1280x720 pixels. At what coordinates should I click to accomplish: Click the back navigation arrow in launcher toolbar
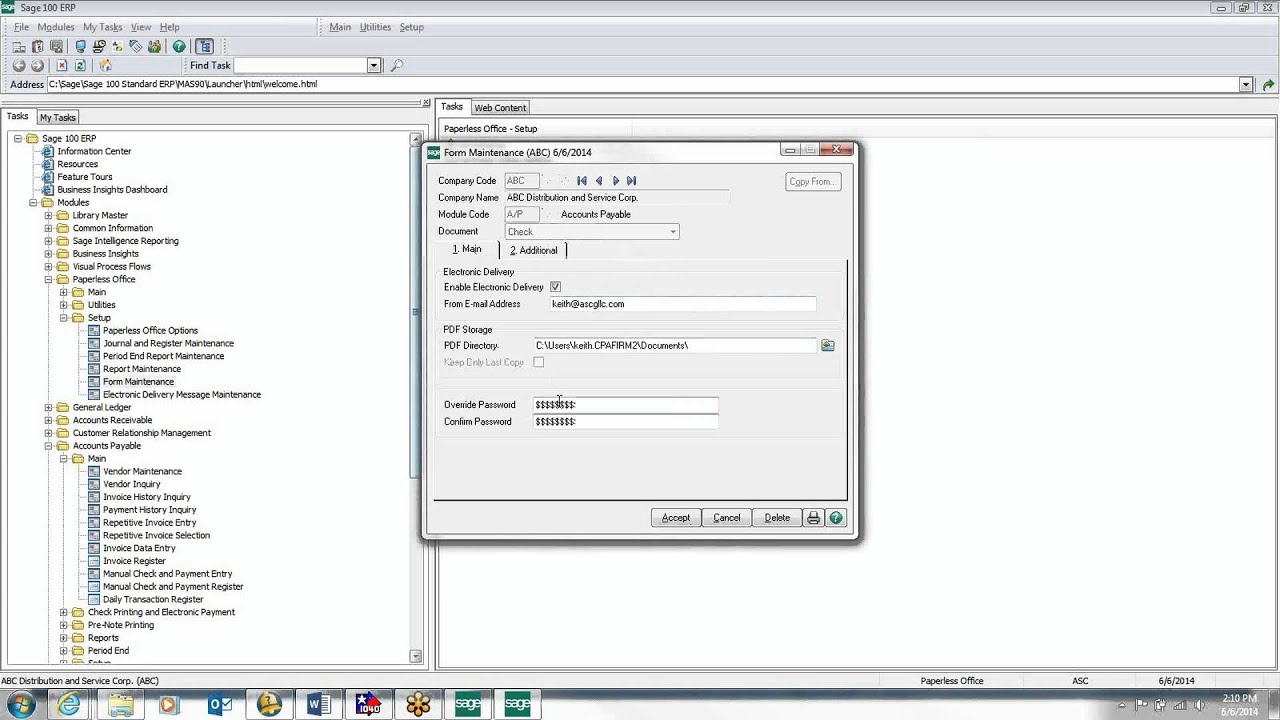click(x=19, y=65)
